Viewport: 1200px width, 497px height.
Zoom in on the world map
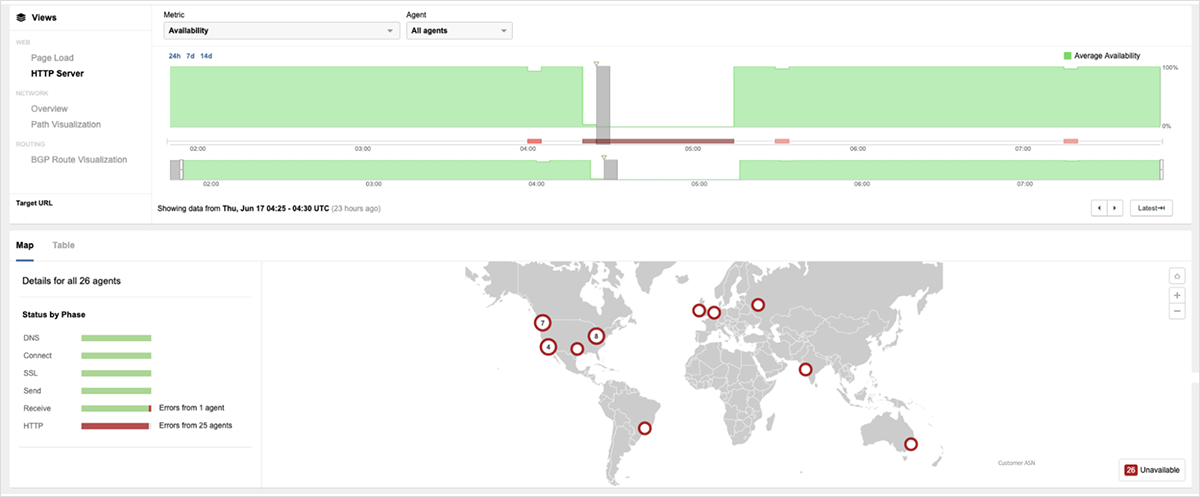[x=1177, y=295]
